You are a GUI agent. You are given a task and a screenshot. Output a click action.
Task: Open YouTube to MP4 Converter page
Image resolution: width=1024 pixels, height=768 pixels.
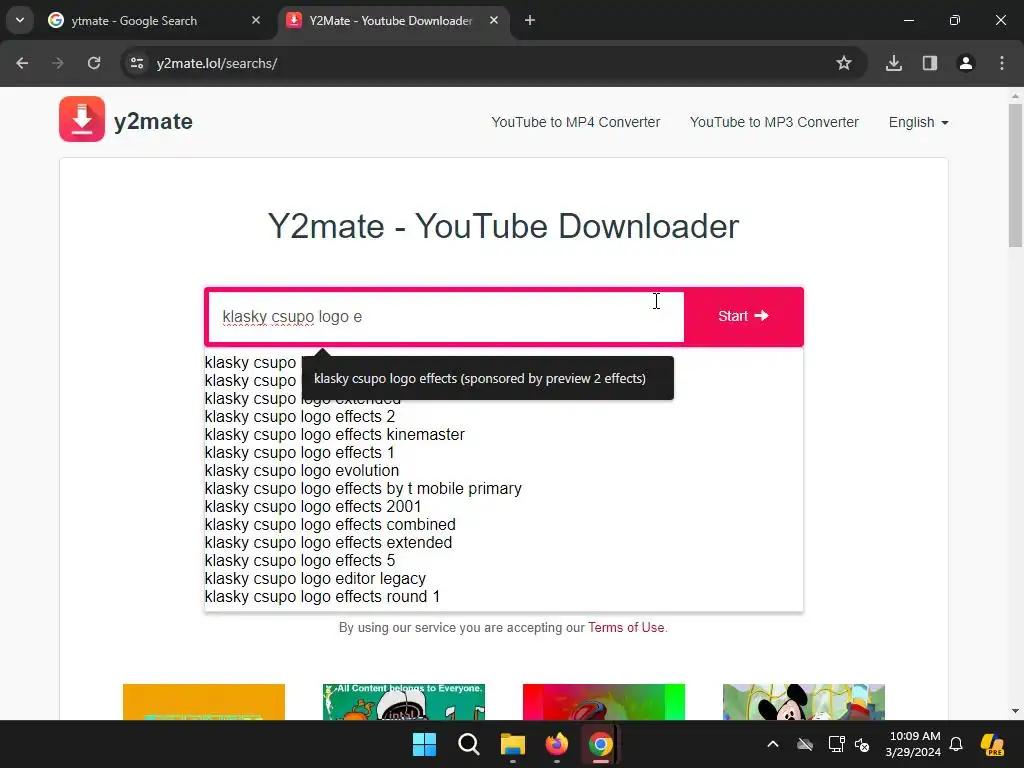click(x=575, y=122)
